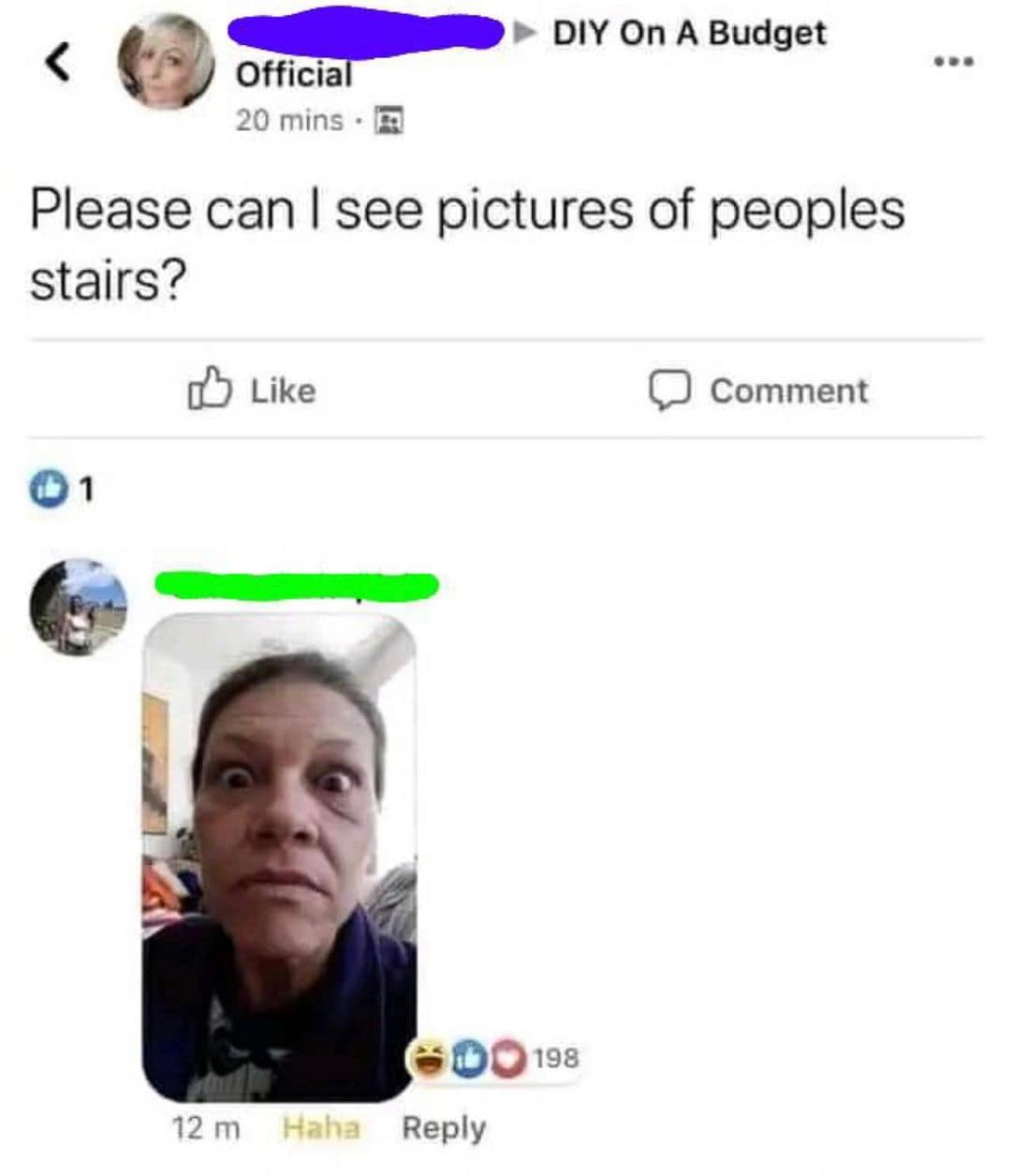
Task: Click the laughing Haha emoji on the comment
Action: coord(427,1059)
